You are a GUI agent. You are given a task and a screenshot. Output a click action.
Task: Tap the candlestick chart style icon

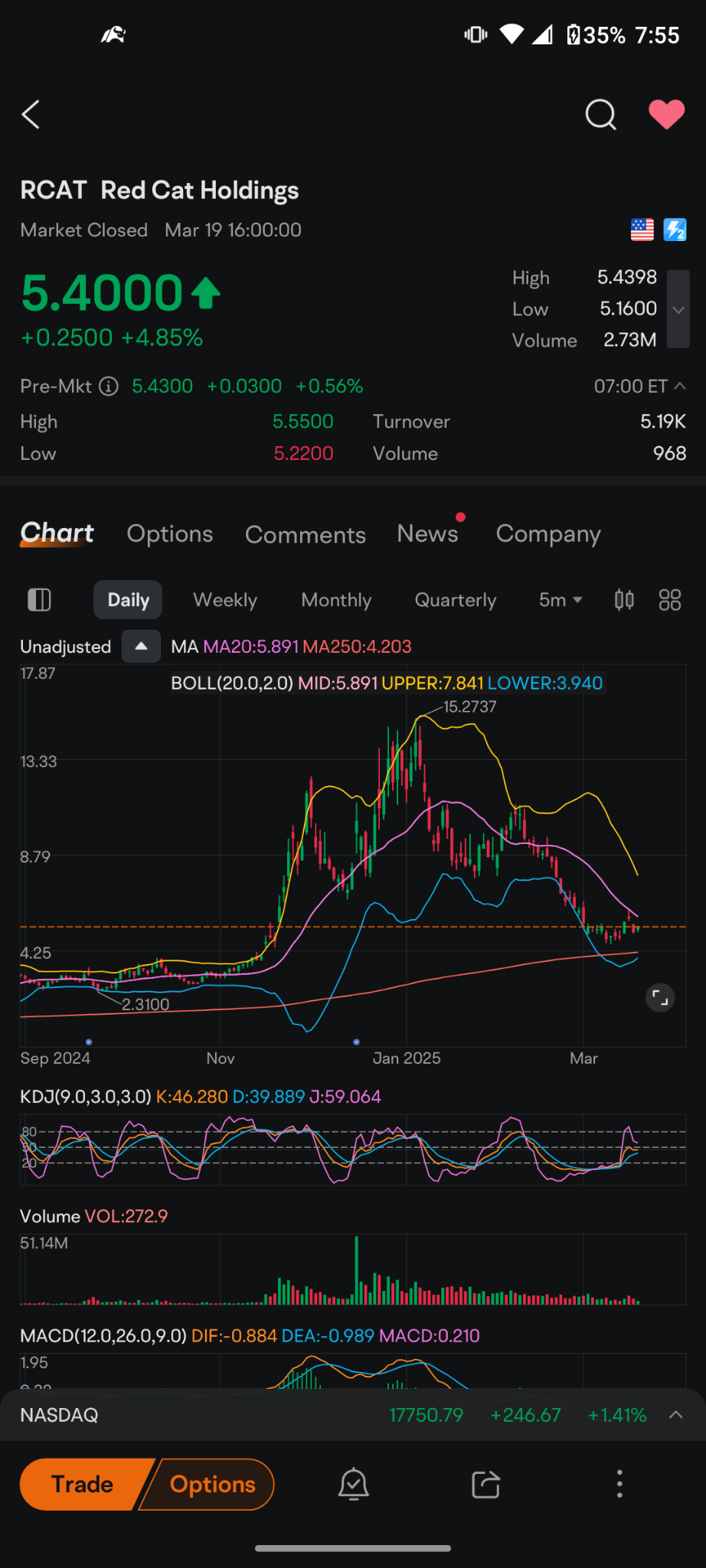[x=624, y=600]
